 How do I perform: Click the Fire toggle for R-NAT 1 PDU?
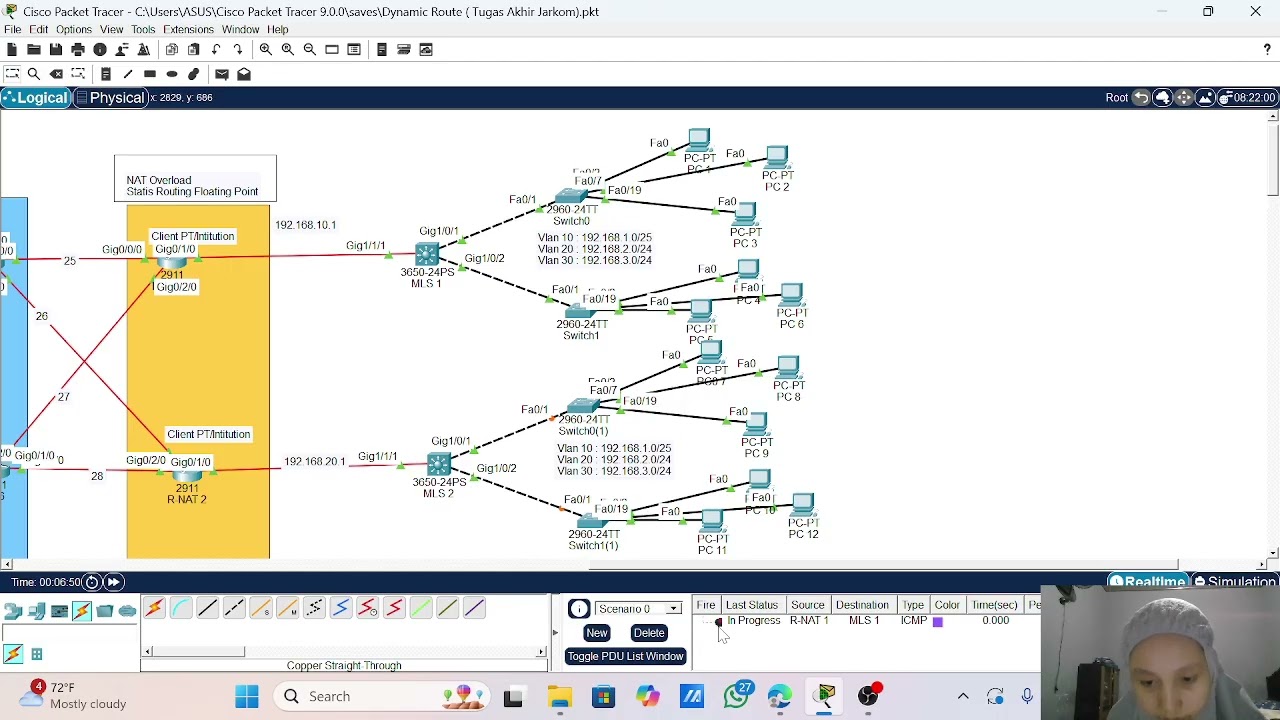[x=718, y=622]
